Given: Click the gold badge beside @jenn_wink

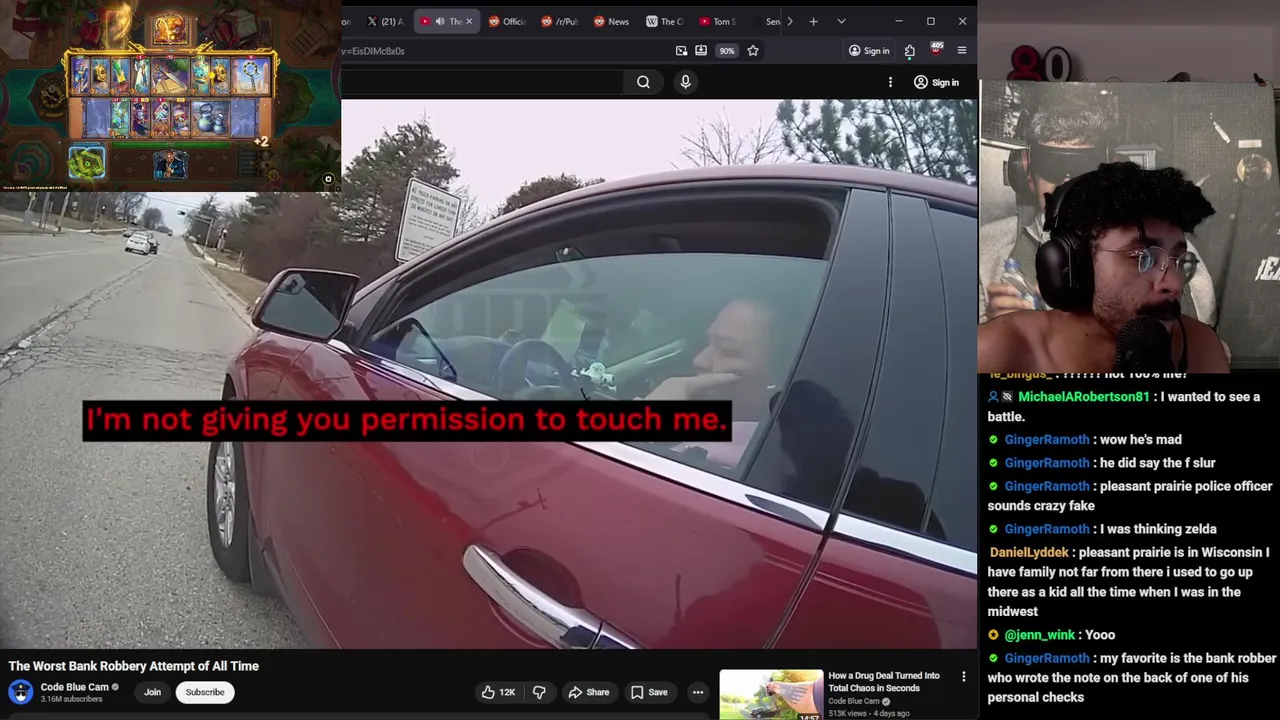Looking at the screenshot, I should [x=993, y=635].
